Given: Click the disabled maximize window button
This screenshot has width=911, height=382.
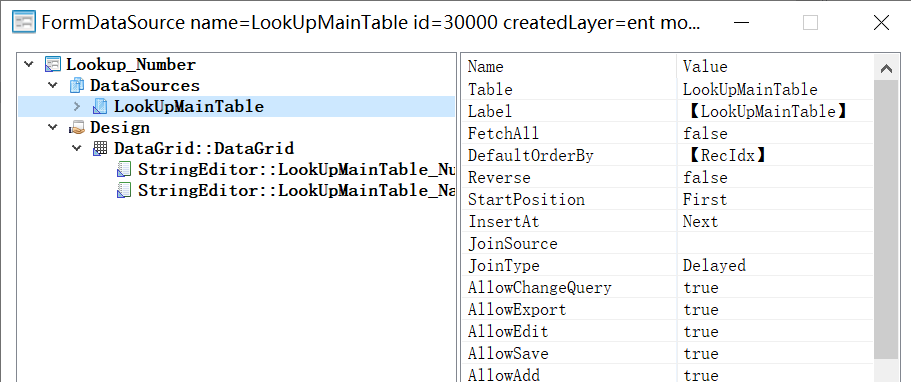Looking at the screenshot, I should pos(810,23).
